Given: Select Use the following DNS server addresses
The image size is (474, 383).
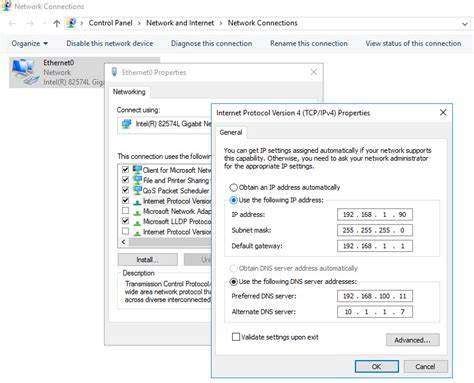Looking at the screenshot, I should click(x=234, y=282).
